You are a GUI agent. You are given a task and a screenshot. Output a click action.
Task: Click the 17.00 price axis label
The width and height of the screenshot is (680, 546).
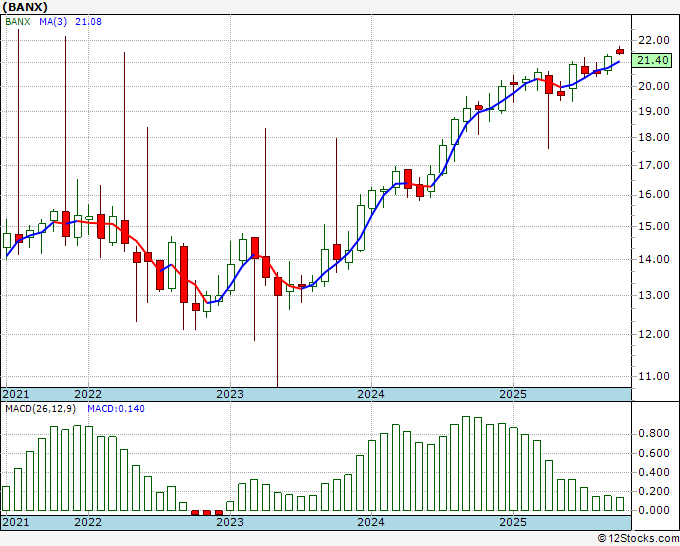(653, 165)
